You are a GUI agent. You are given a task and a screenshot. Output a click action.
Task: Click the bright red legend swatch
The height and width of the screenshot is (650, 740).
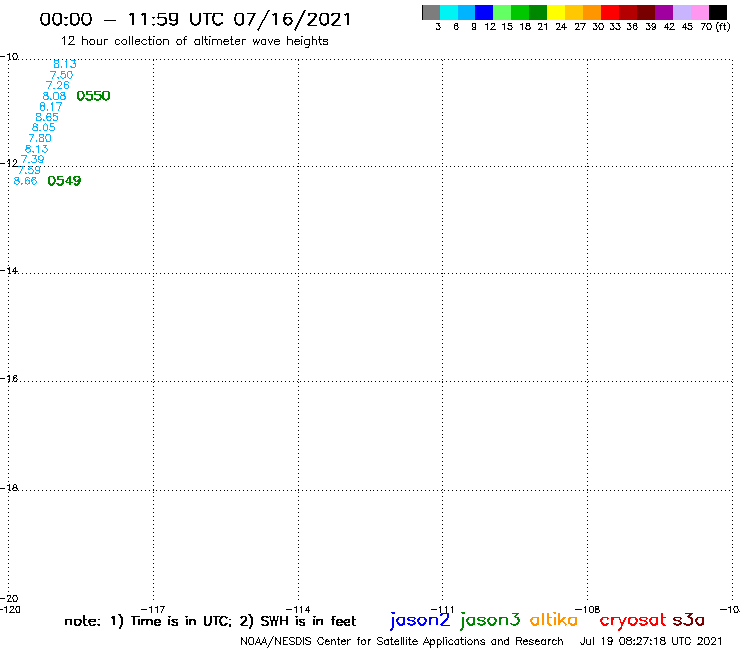(610, 12)
